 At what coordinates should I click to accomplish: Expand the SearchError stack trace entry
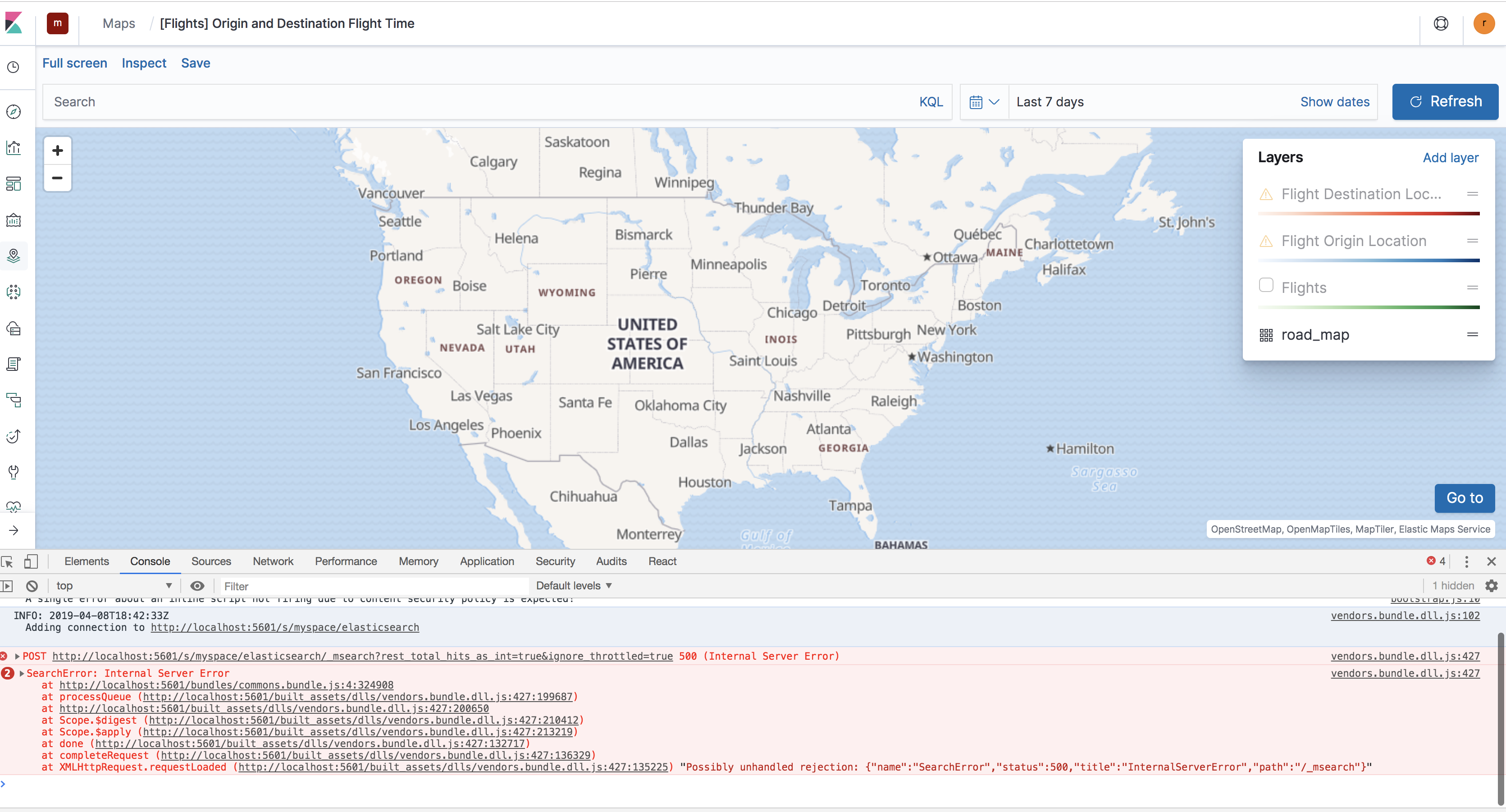coord(21,673)
